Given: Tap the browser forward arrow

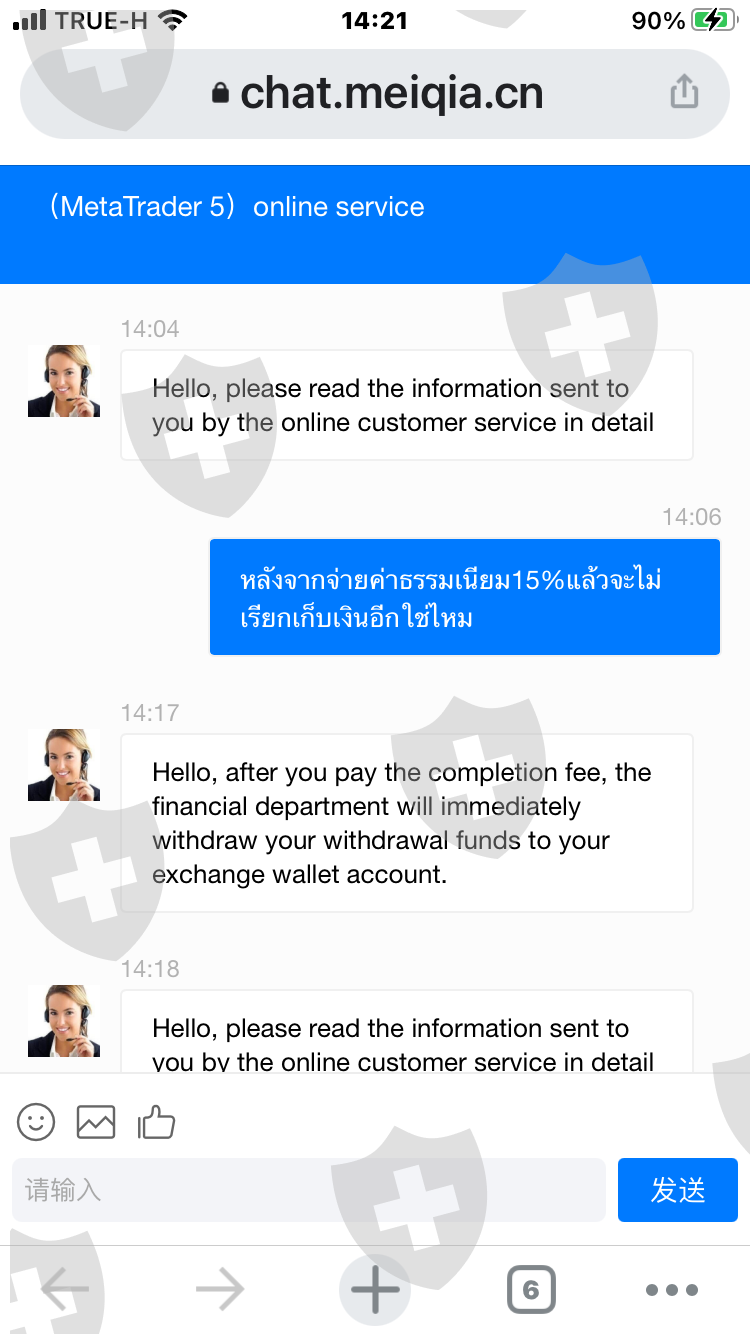Looking at the screenshot, I should [220, 1290].
